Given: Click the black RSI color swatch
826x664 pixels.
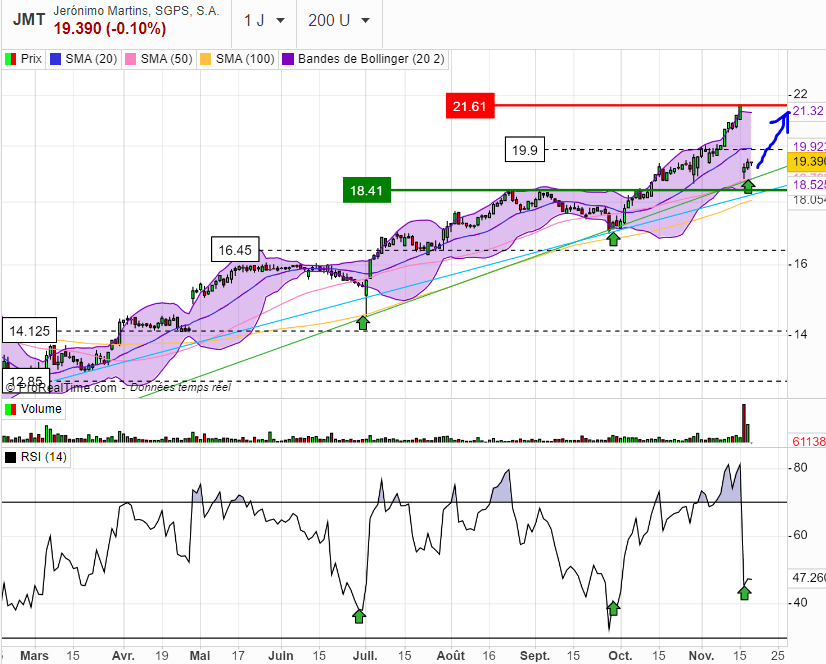Looking at the screenshot, I should point(10,457).
